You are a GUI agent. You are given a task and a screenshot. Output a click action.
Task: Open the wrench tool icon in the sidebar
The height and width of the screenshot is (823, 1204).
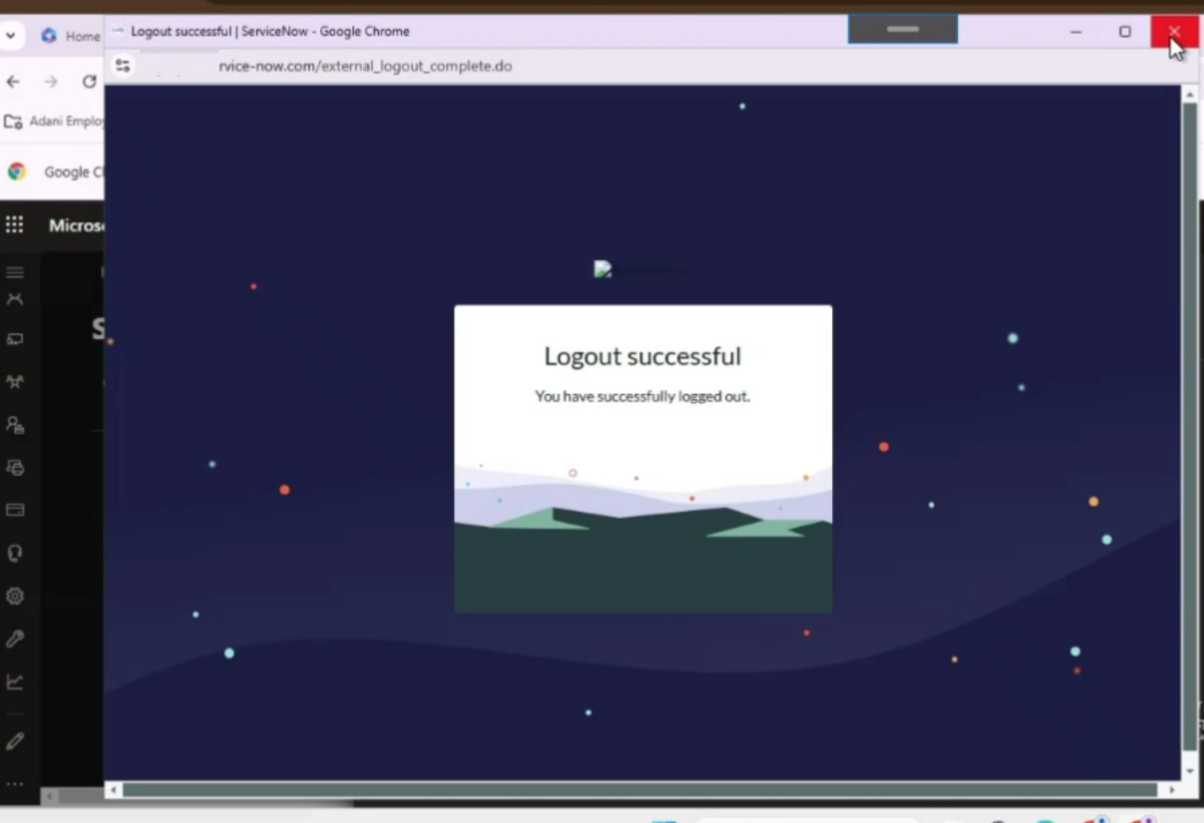(14, 639)
